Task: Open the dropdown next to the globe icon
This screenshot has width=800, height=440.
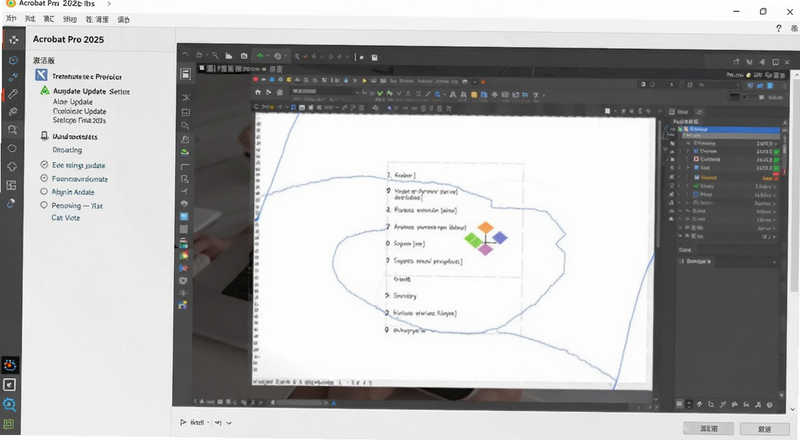Action: 285,56
